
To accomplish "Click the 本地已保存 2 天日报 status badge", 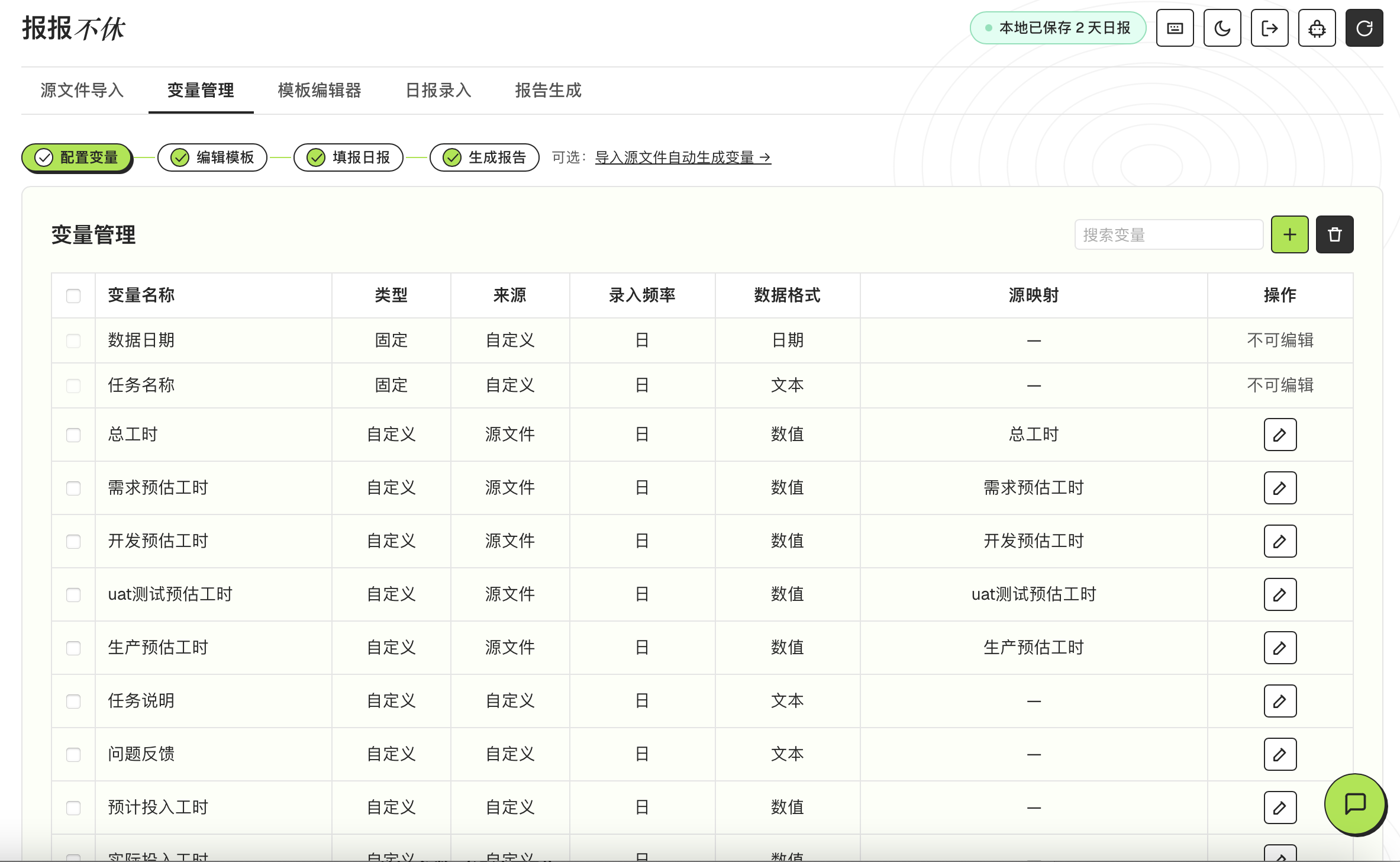I will pyautogui.click(x=1058, y=28).
